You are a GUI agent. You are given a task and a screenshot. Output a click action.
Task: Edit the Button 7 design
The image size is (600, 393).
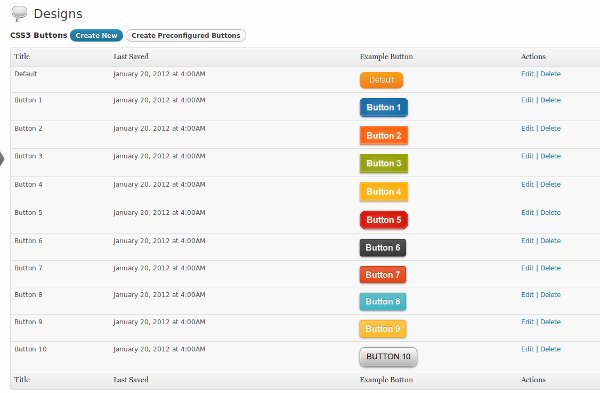[527, 268]
